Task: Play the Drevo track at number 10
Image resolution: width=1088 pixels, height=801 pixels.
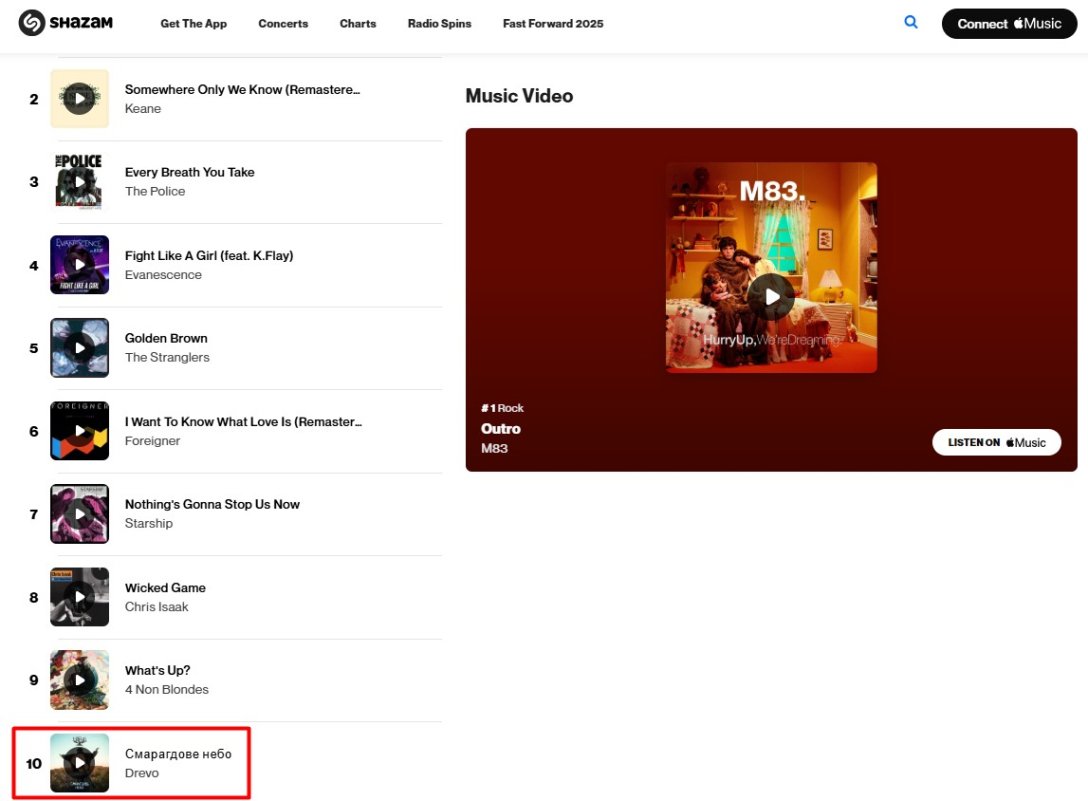Action: click(x=79, y=763)
